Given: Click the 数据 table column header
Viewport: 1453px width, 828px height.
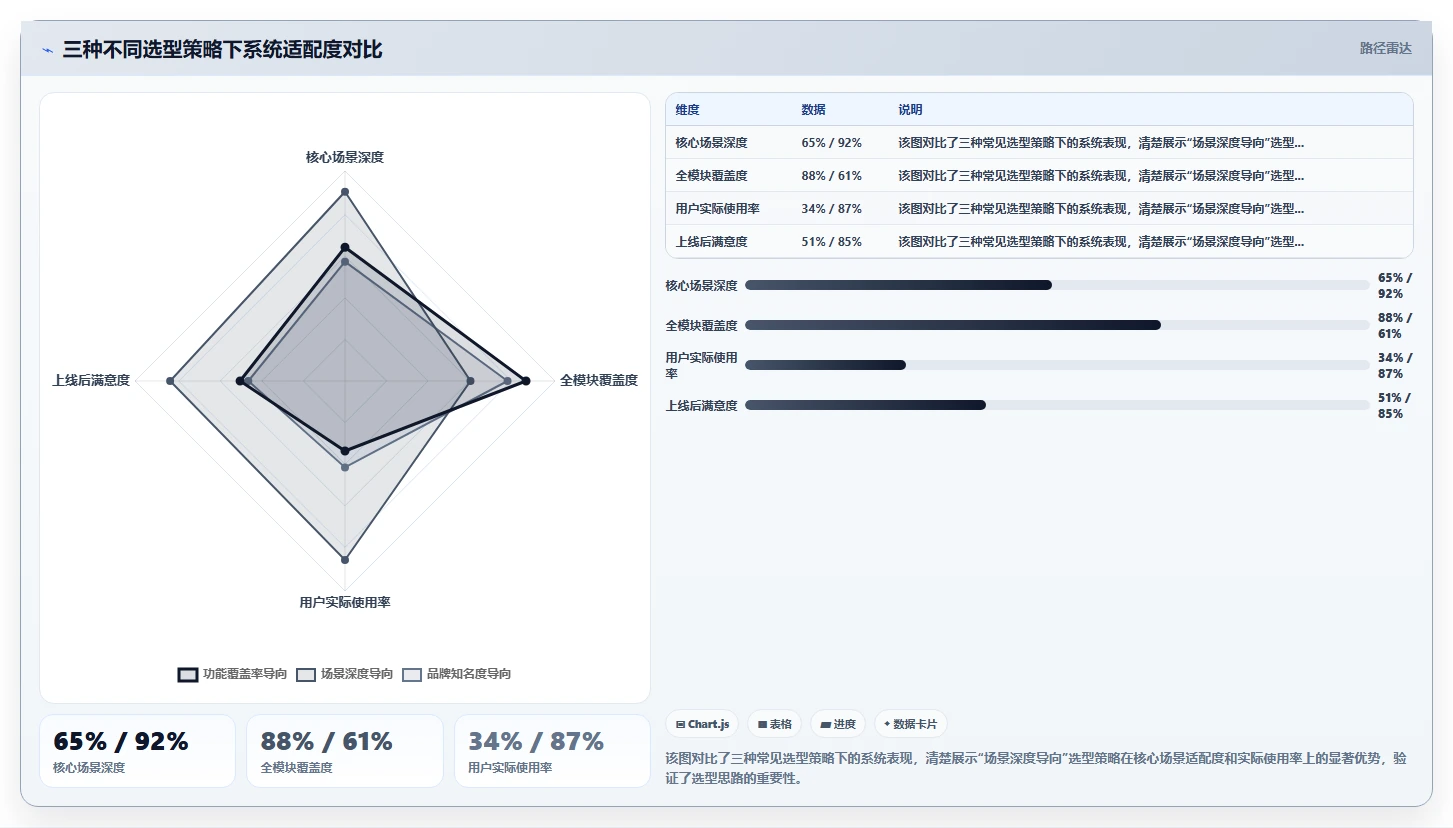Looking at the screenshot, I should (814, 110).
